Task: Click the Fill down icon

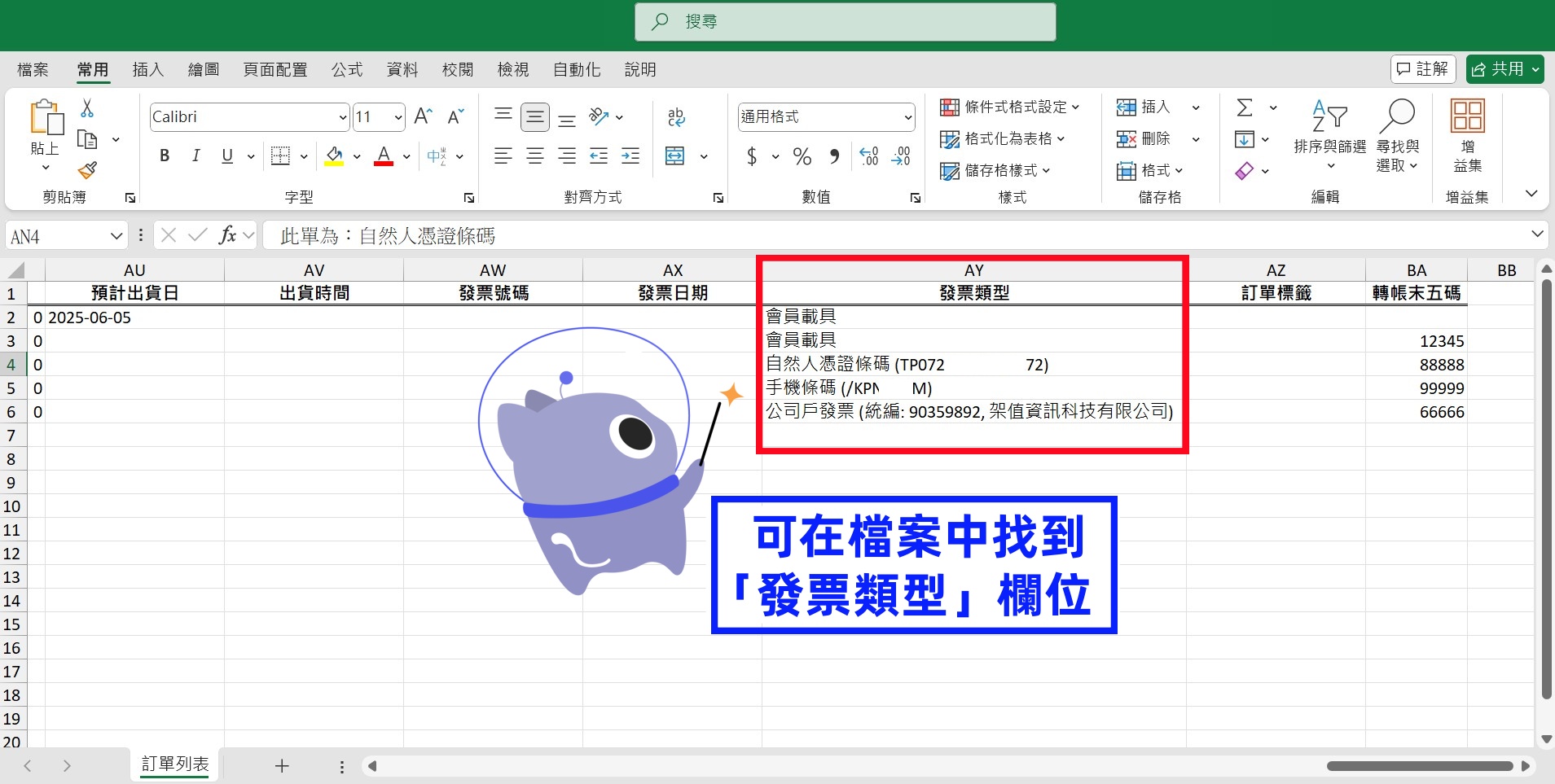Action: point(1244,139)
